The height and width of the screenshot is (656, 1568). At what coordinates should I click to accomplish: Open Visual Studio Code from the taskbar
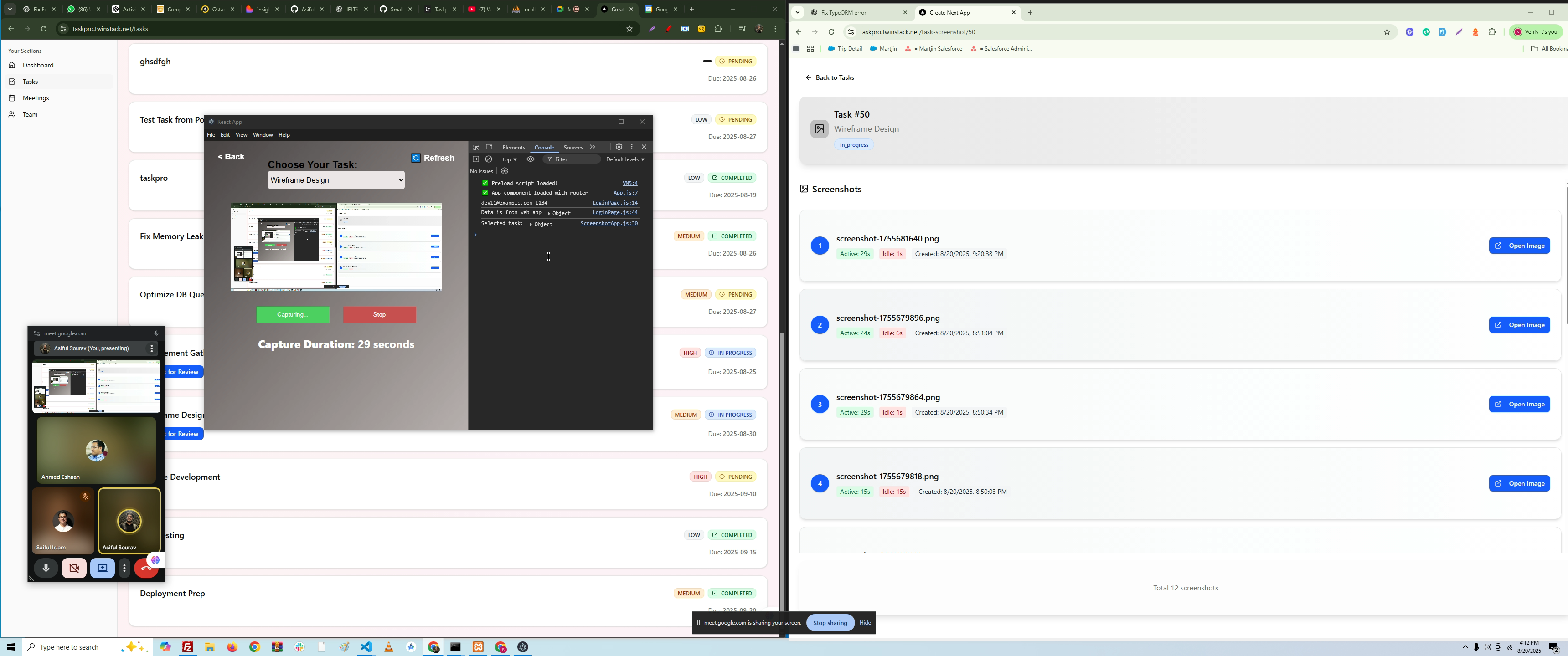pos(366,647)
